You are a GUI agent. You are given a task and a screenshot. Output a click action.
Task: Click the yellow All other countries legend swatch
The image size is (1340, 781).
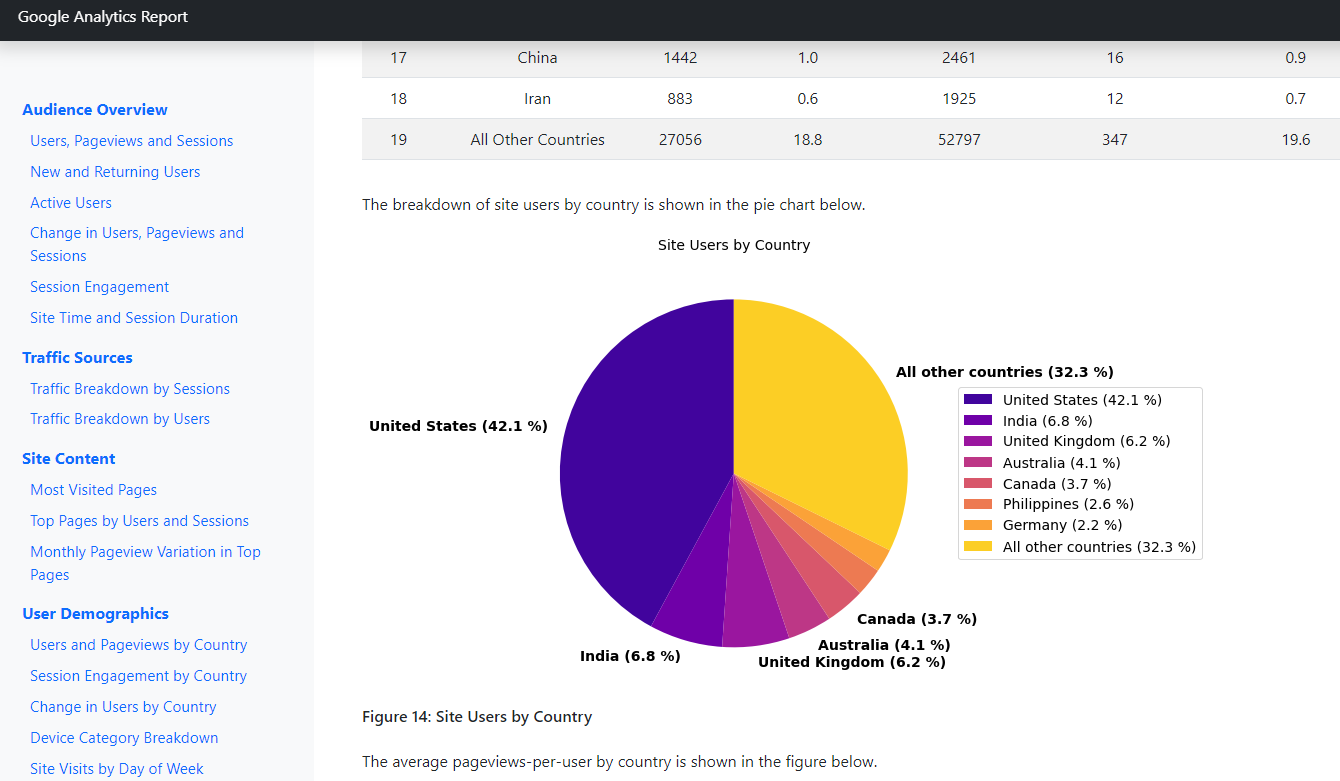(x=978, y=547)
